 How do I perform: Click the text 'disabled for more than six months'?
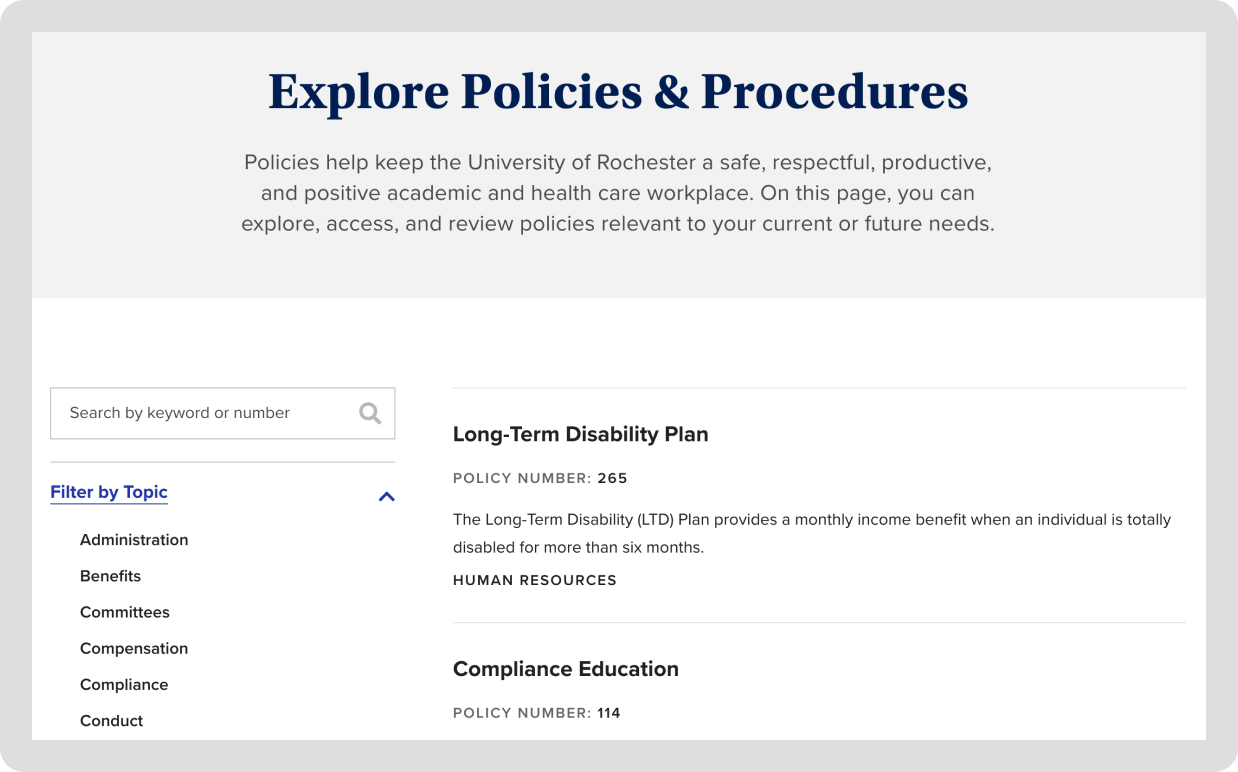point(578,548)
